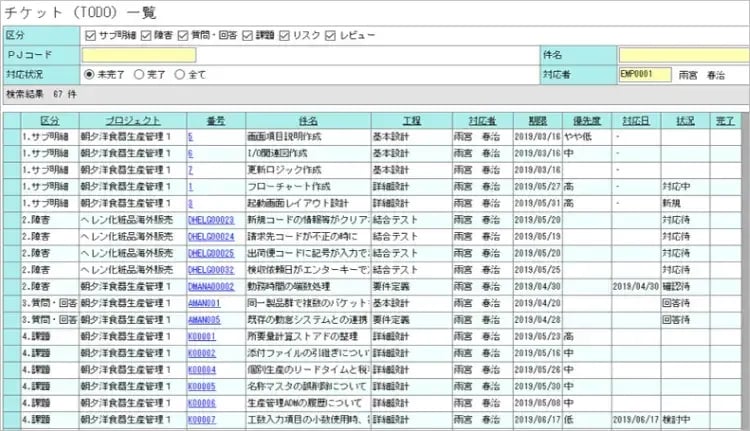Toggle the 質問・回答 checkbox
Viewport: 750px width, 431px height.
pyautogui.click(x=184, y=36)
